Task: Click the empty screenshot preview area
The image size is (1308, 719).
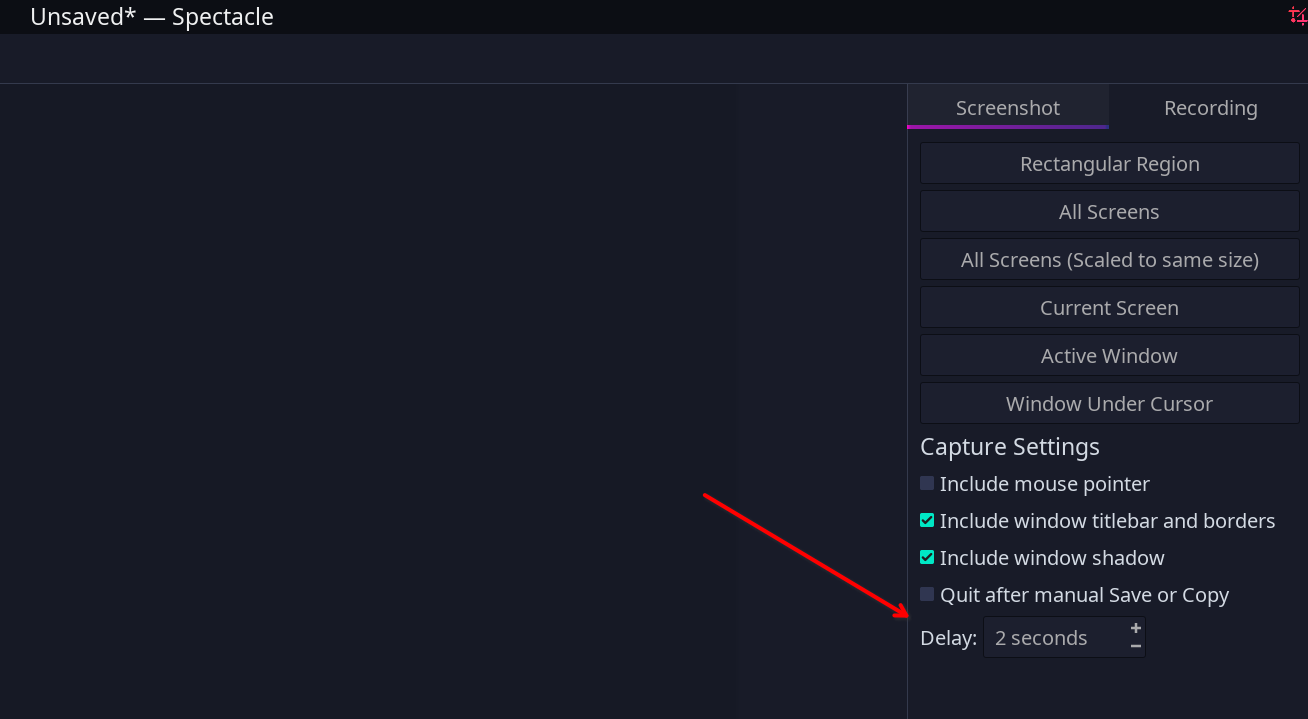Action: pos(450,400)
